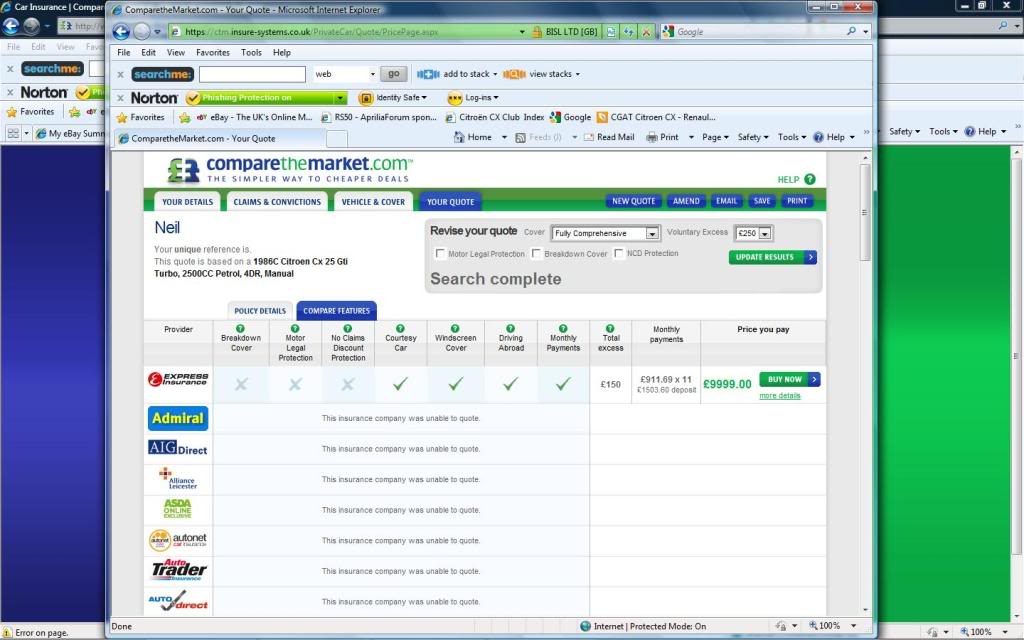Switch to VEHICLE & COVER tab
The height and width of the screenshot is (640, 1024).
(x=373, y=202)
